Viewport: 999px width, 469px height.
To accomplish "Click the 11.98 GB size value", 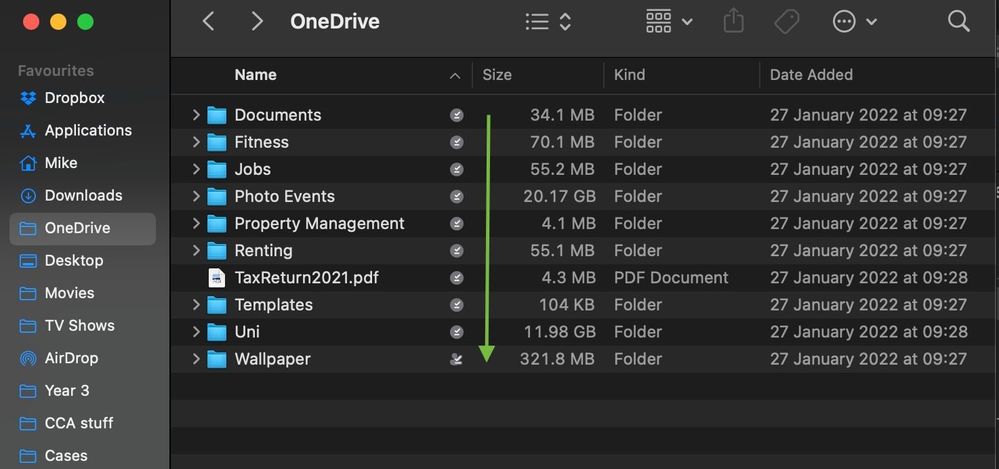I will tap(559, 332).
